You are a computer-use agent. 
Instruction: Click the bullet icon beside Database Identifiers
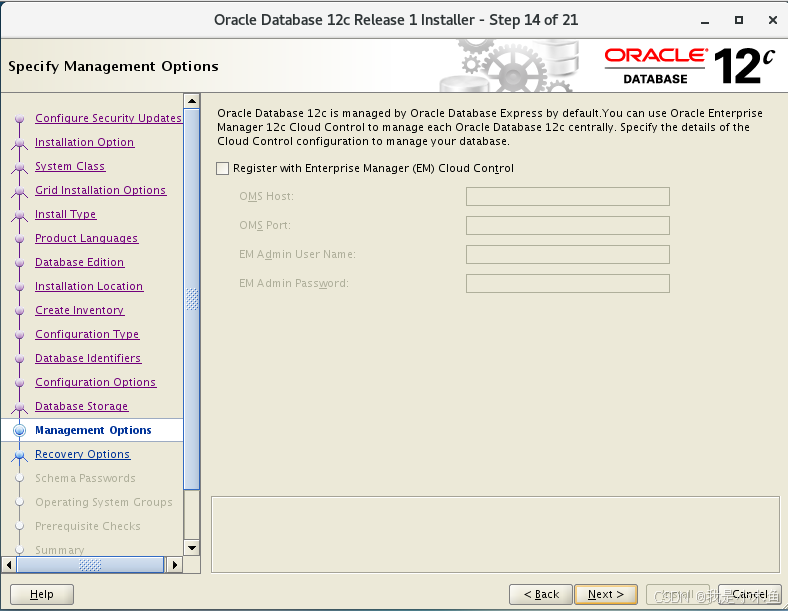pyautogui.click(x=20, y=359)
